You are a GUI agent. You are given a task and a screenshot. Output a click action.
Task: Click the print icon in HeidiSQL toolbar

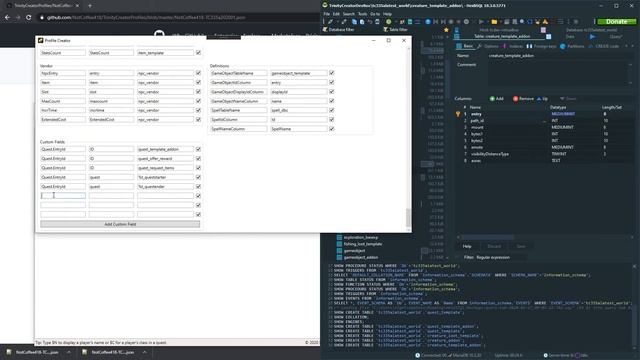click(377, 22)
